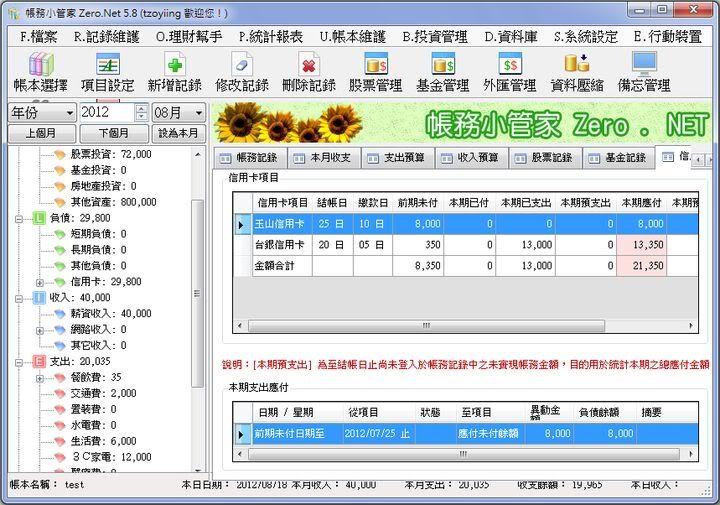Click 設為本月 button

[178, 133]
